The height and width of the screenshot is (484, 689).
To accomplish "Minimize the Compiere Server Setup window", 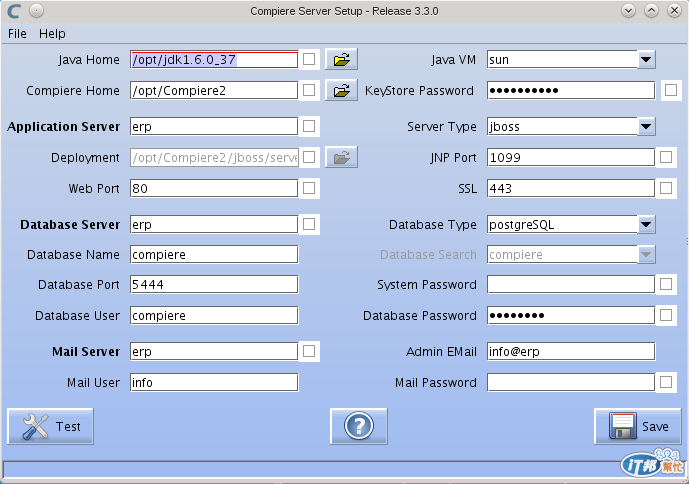I will pos(628,11).
